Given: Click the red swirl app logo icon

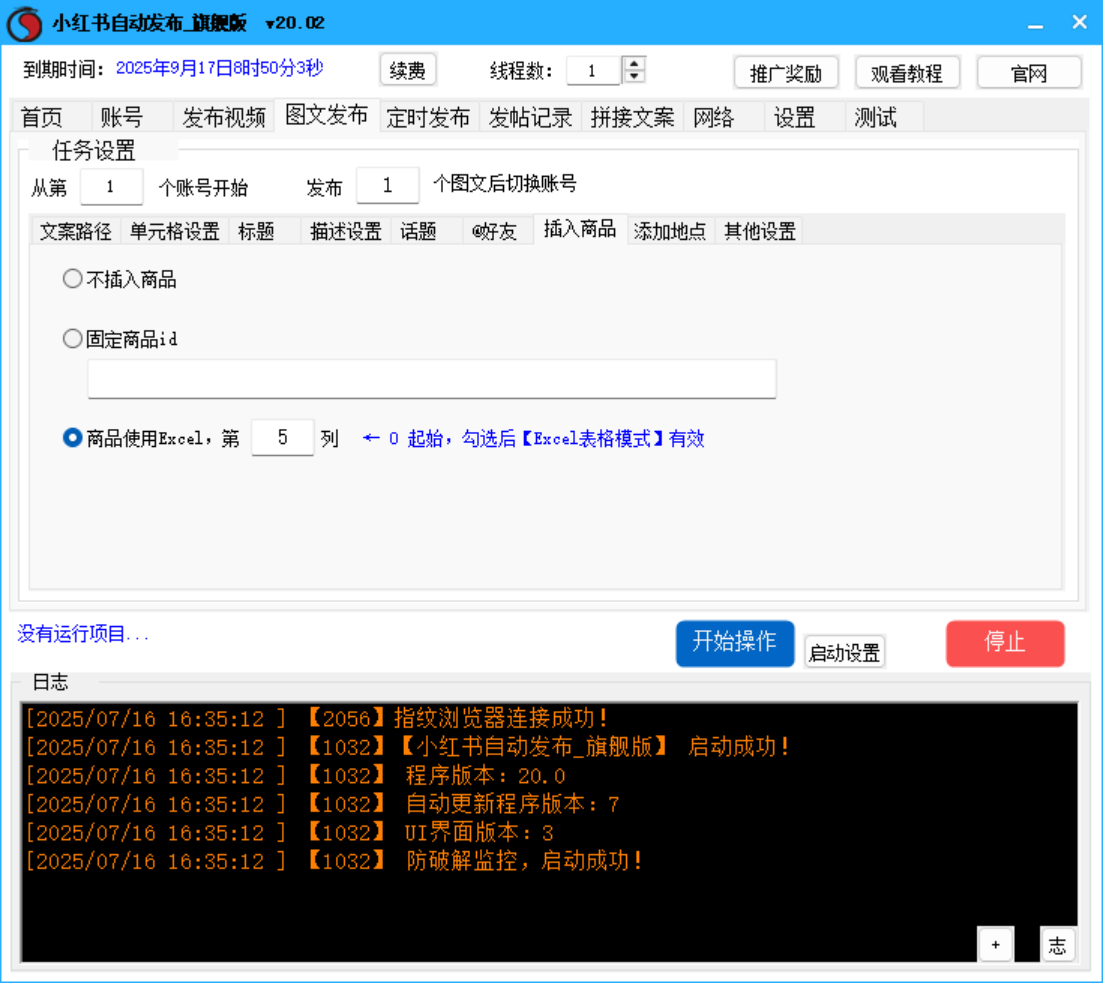Looking at the screenshot, I should tap(25, 23).
